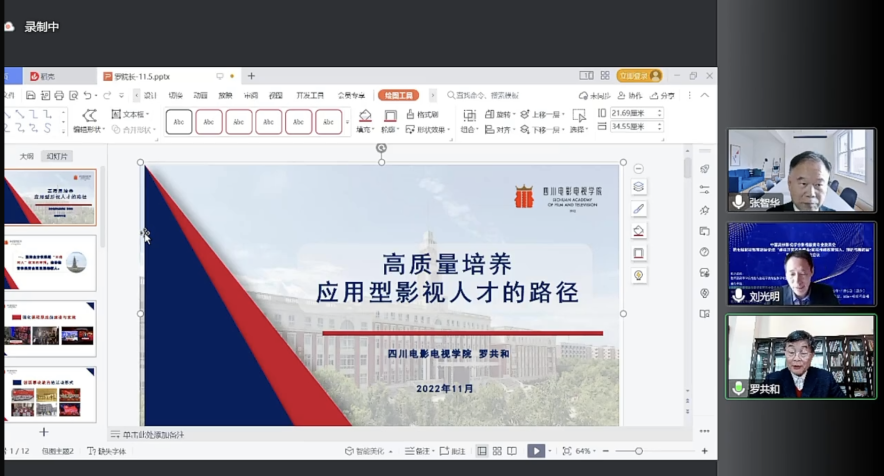The image size is (884, 476).
Task: Open new document tab with plus button
Action: pyautogui.click(x=251, y=76)
